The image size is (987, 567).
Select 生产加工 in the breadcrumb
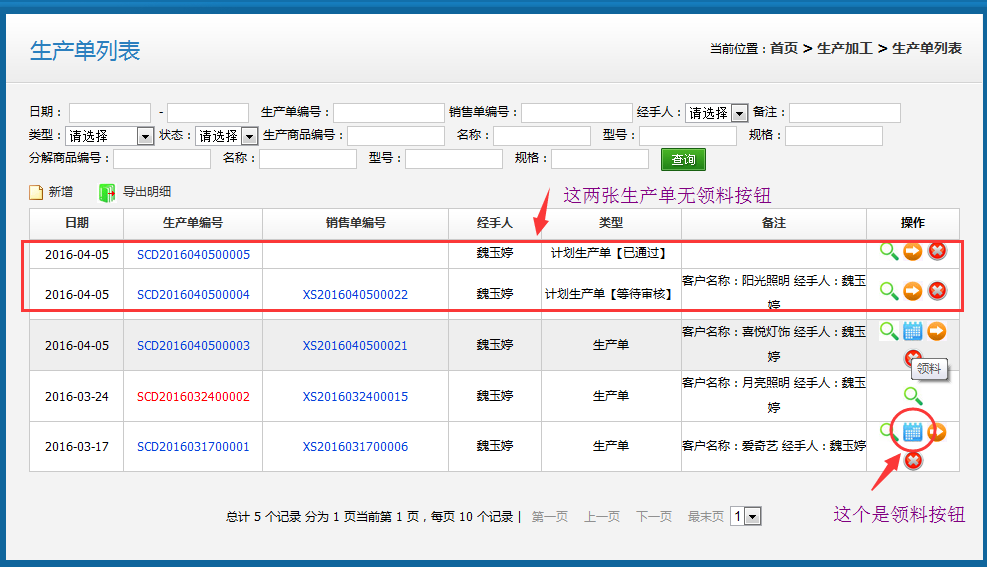[845, 48]
